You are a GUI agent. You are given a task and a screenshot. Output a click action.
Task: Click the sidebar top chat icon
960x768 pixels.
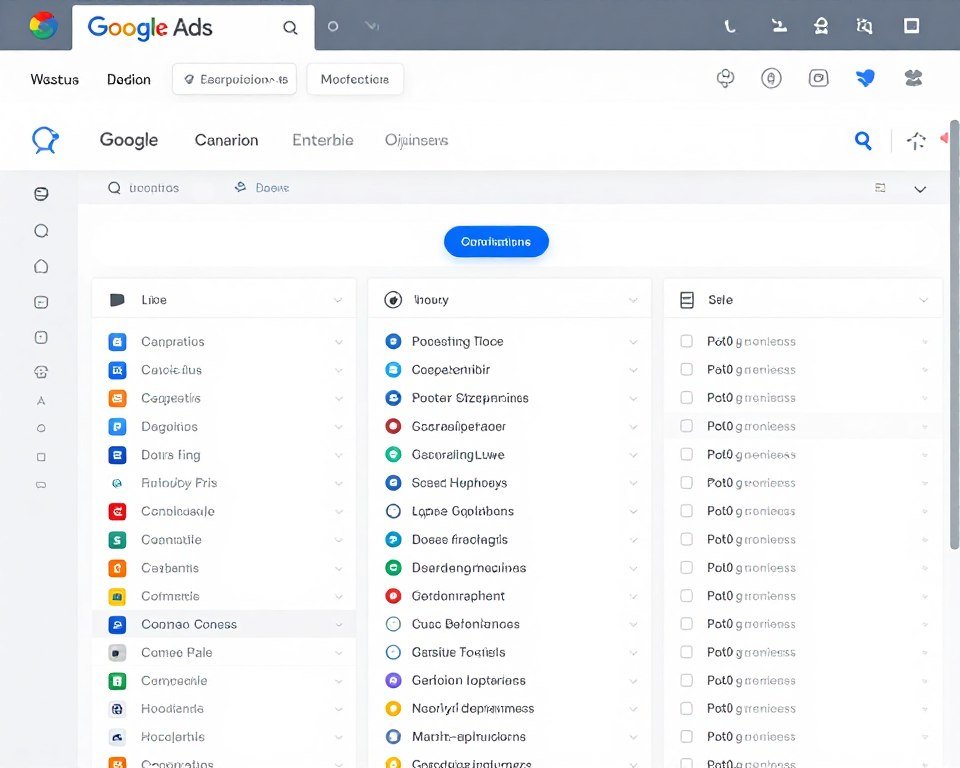click(41, 194)
